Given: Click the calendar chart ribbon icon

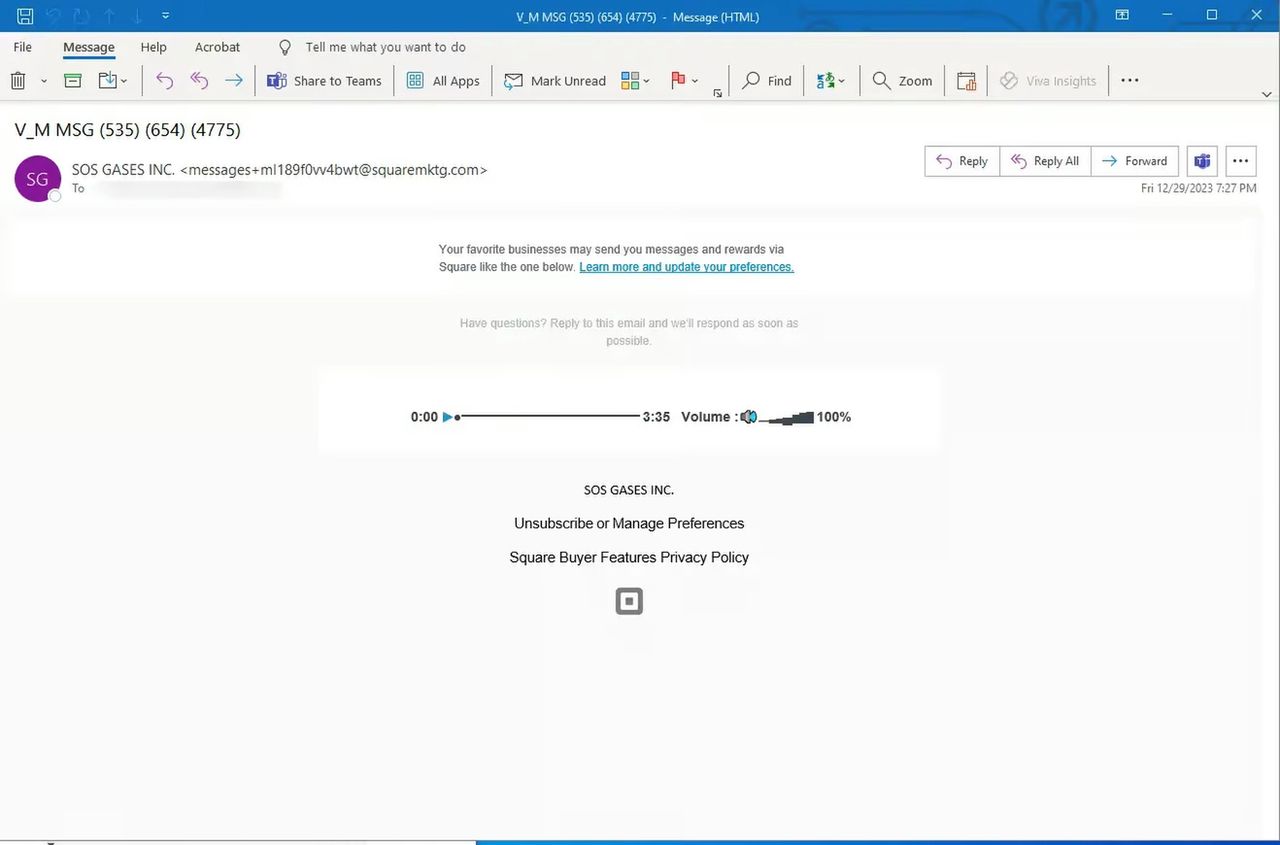Looking at the screenshot, I should (966, 81).
